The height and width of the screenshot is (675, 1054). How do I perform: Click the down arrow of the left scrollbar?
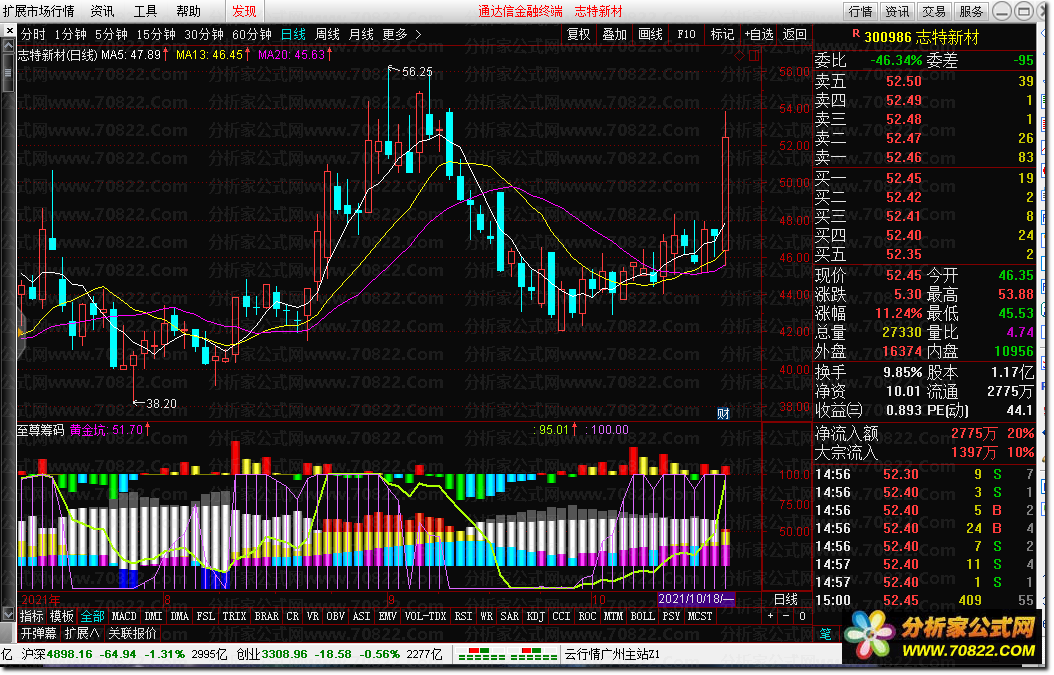point(8,614)
